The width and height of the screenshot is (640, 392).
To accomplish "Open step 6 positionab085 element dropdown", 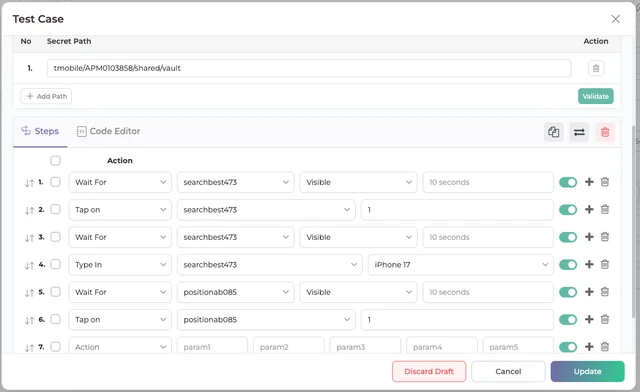I will 266,319.
